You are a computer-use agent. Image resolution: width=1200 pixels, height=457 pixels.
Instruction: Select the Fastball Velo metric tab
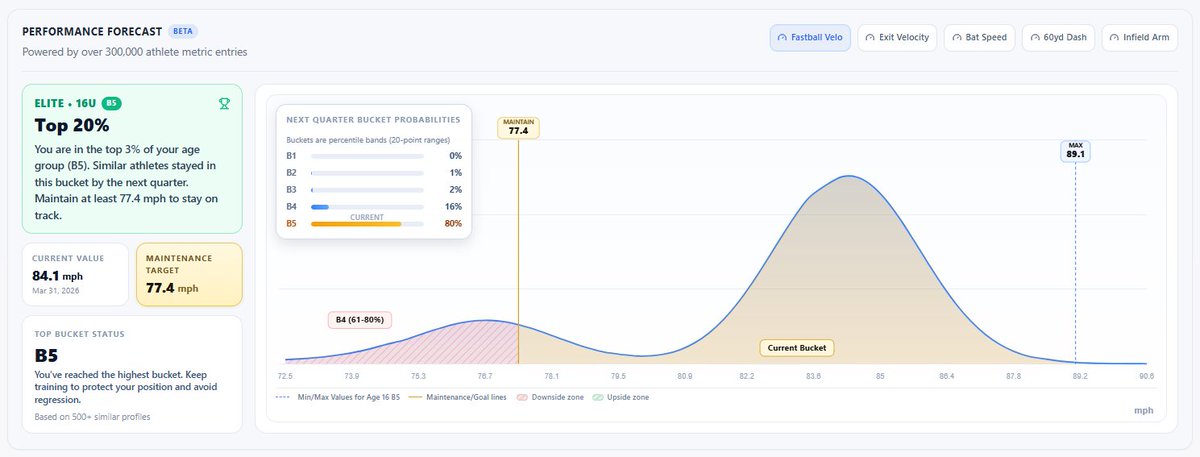click(x=809, y=38)
